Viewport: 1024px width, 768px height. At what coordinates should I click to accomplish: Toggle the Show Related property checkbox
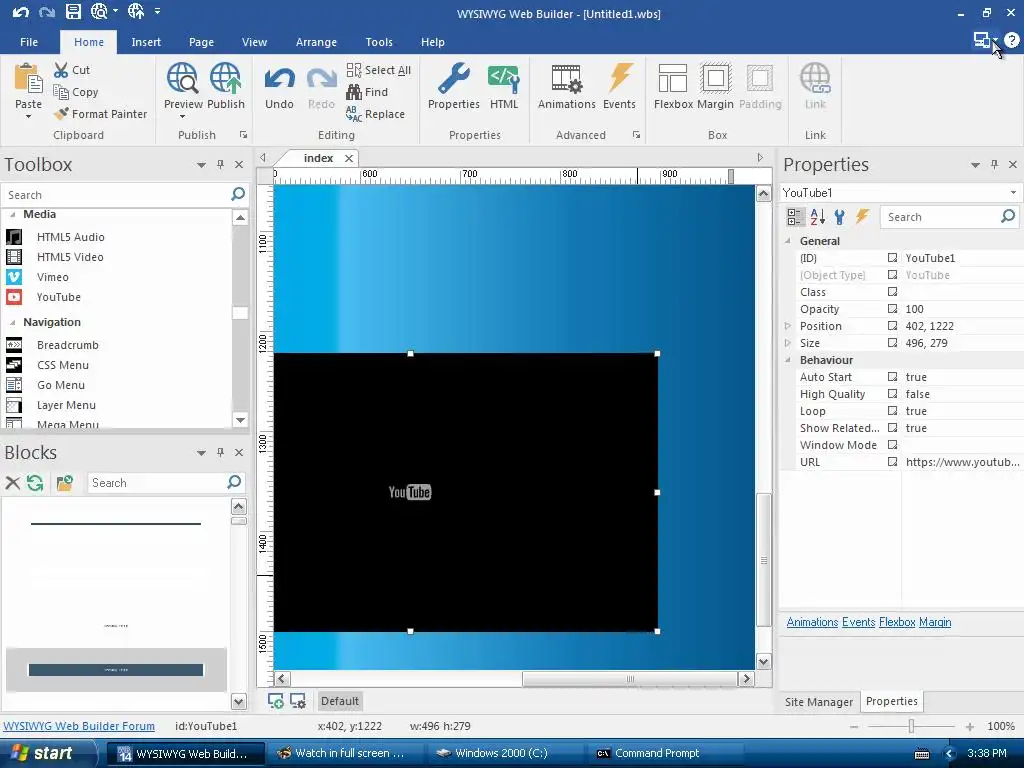[892, 428]
